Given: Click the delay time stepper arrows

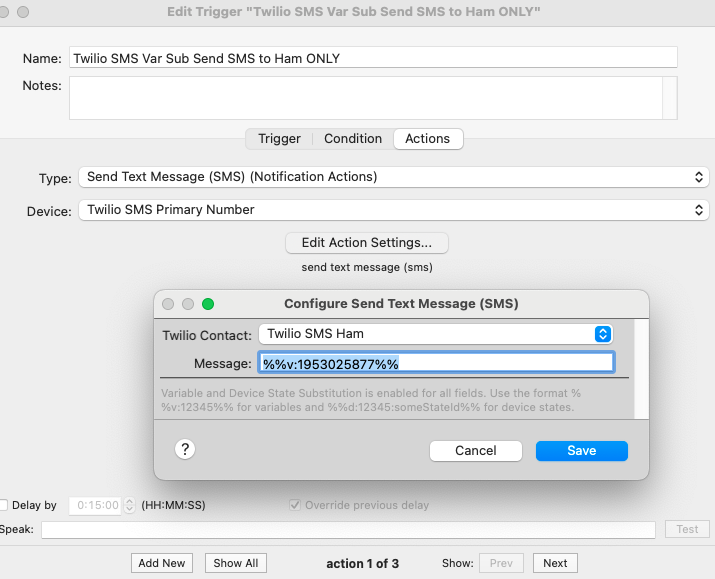Looking at the screenshot, I should coord(130,505).
